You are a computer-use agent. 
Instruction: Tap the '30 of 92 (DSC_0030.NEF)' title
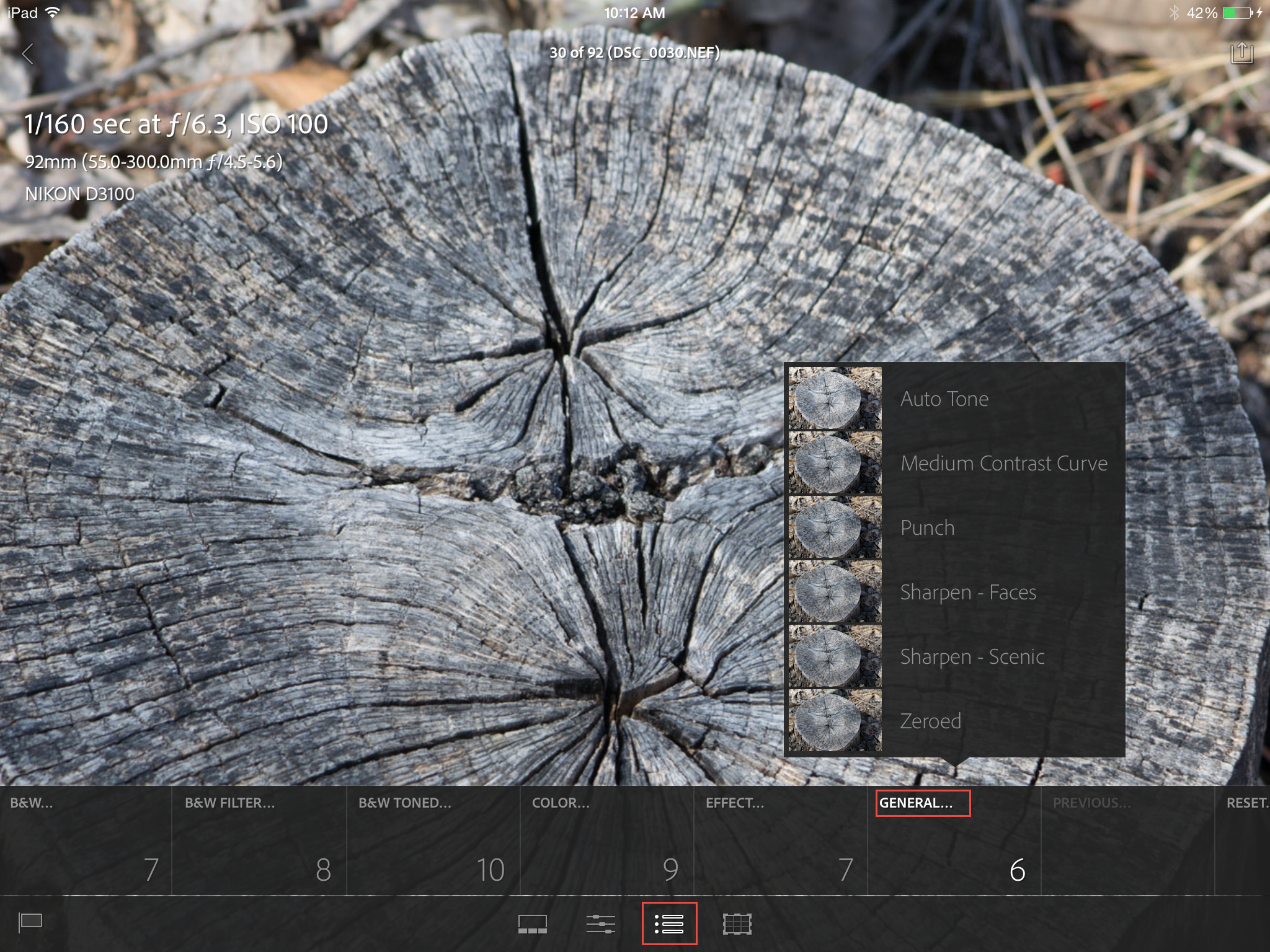coord(634,53)
